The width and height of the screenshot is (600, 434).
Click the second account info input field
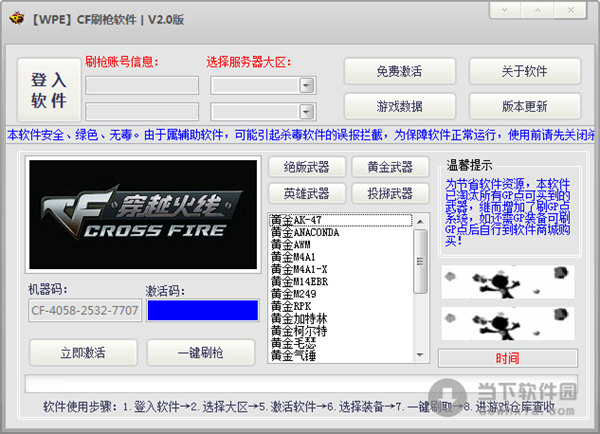142,112
